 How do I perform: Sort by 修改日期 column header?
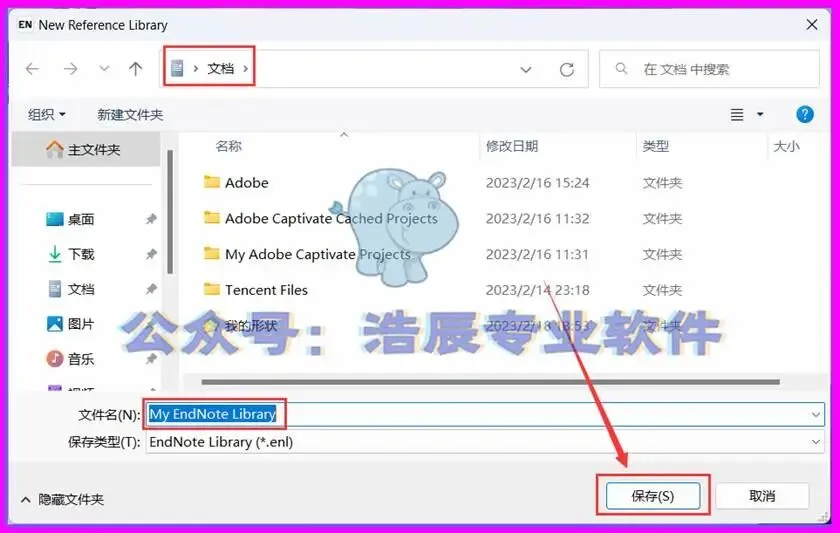point(512,146)
